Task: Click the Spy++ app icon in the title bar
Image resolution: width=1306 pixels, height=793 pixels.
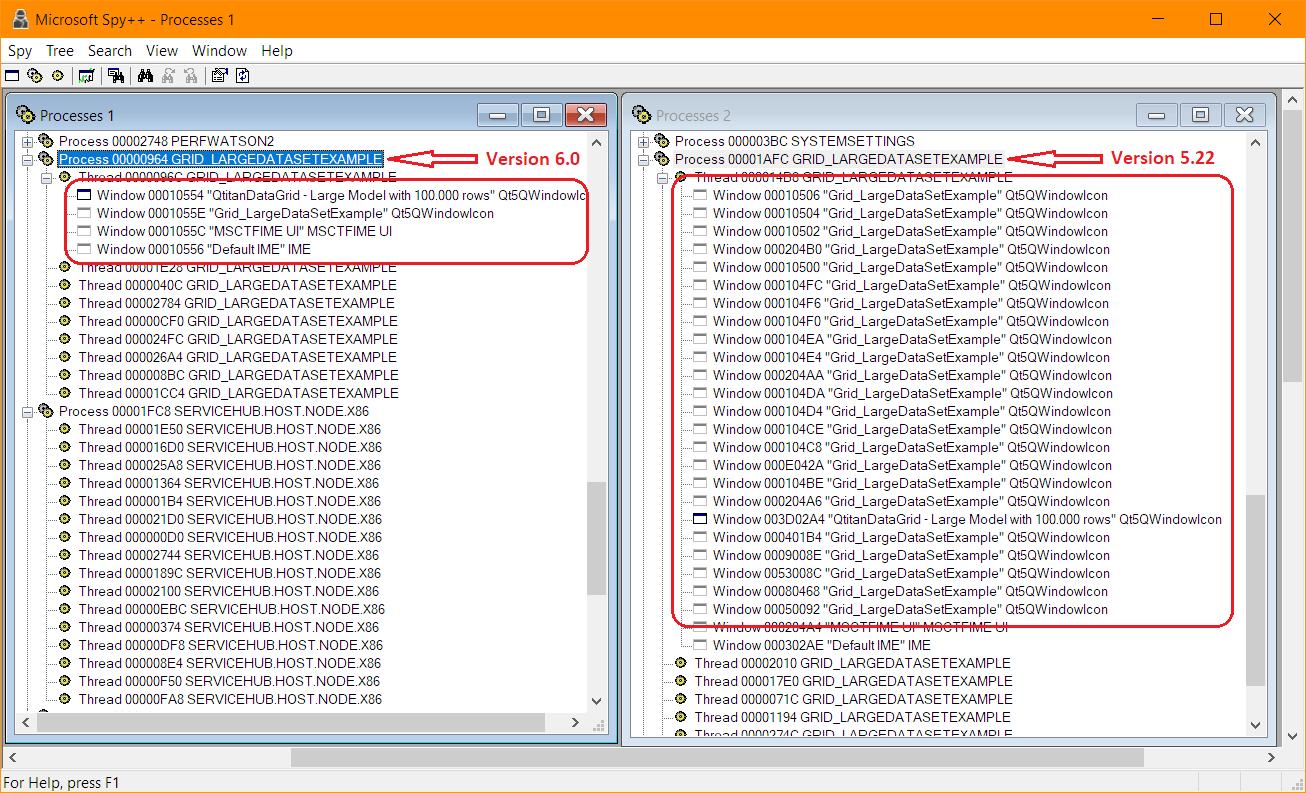Action: [x=19, y=19]
